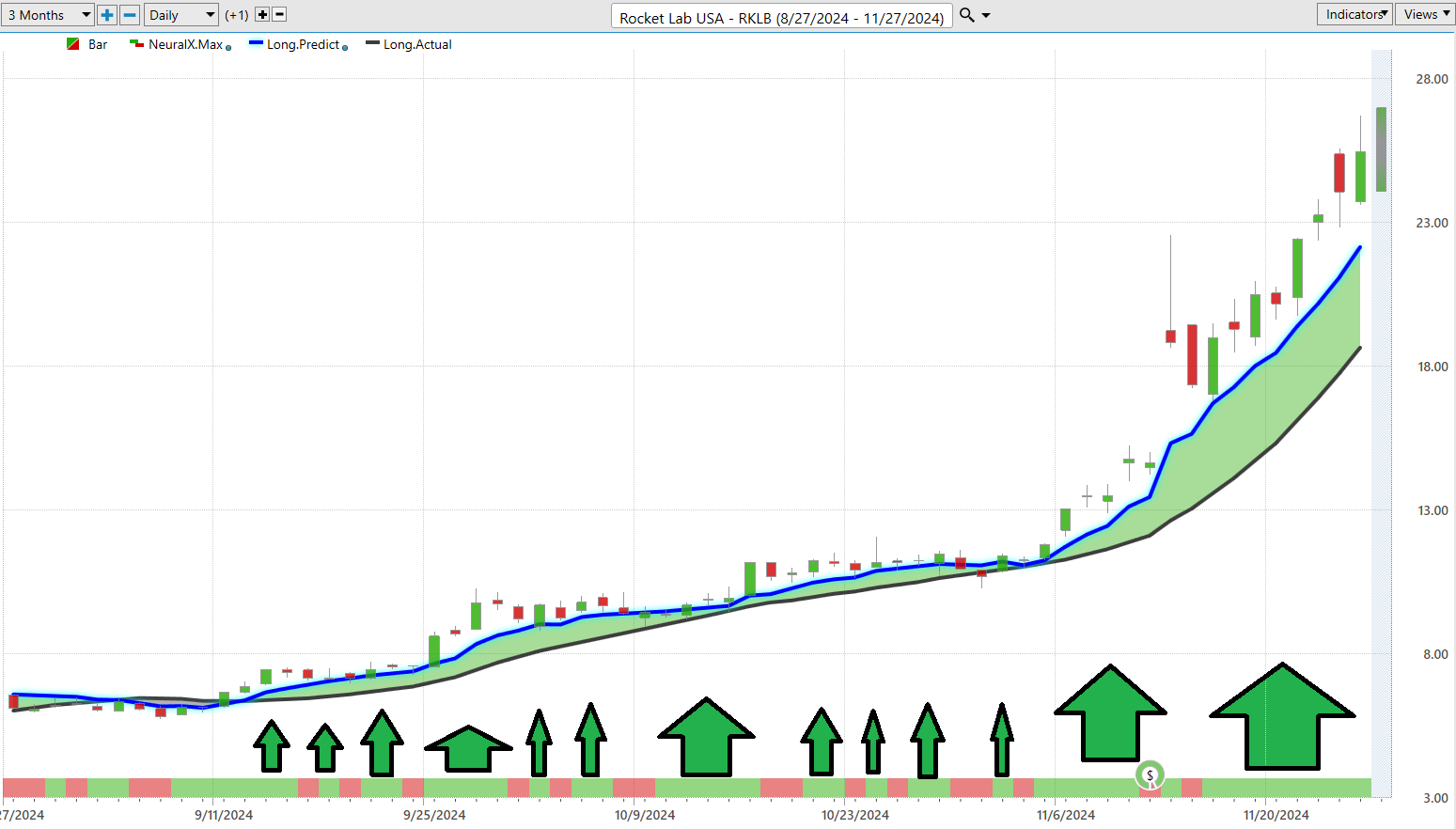Image resolution: width=1456 pixels, height=829 pixels.
Task: Click the 10/9/2024 date axis label
Action: 645,815
